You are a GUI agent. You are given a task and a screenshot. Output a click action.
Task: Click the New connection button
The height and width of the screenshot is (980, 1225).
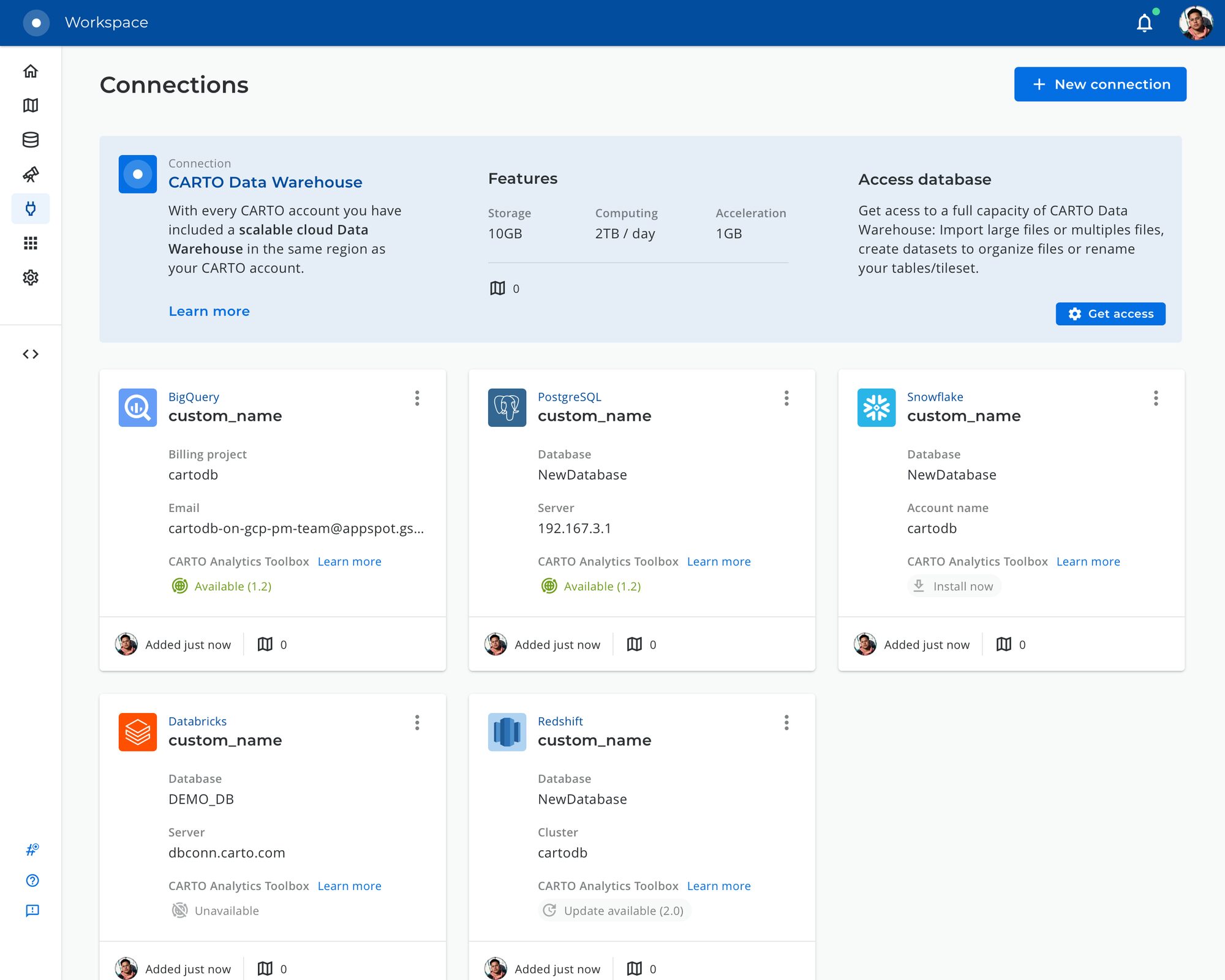1100,85
